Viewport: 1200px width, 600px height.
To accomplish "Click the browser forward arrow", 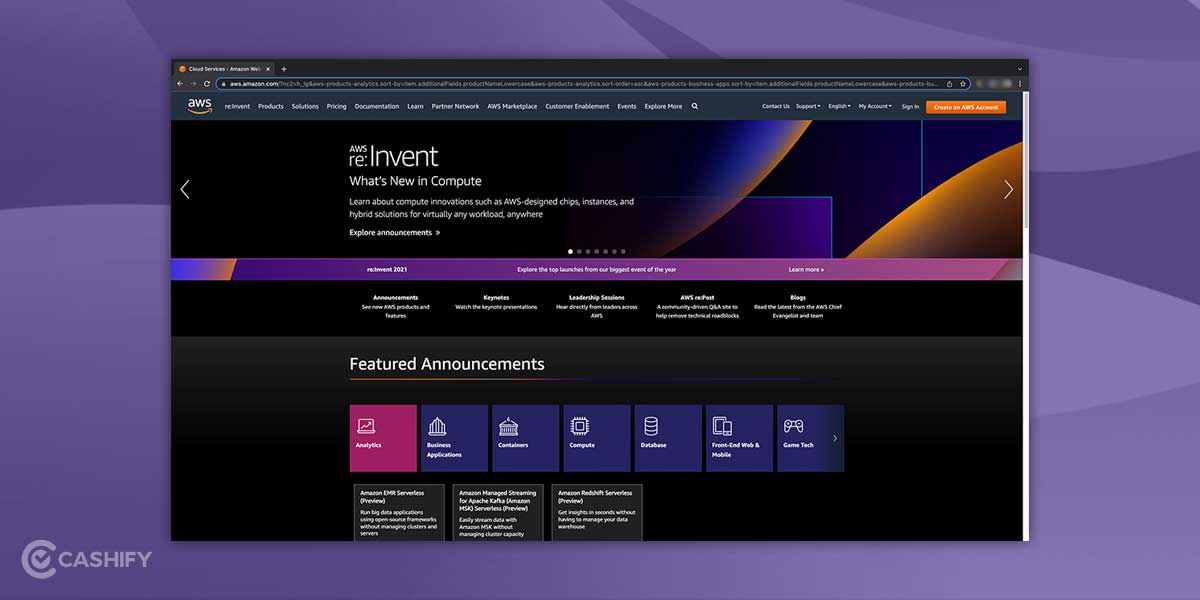I will [x=192, y=84].
